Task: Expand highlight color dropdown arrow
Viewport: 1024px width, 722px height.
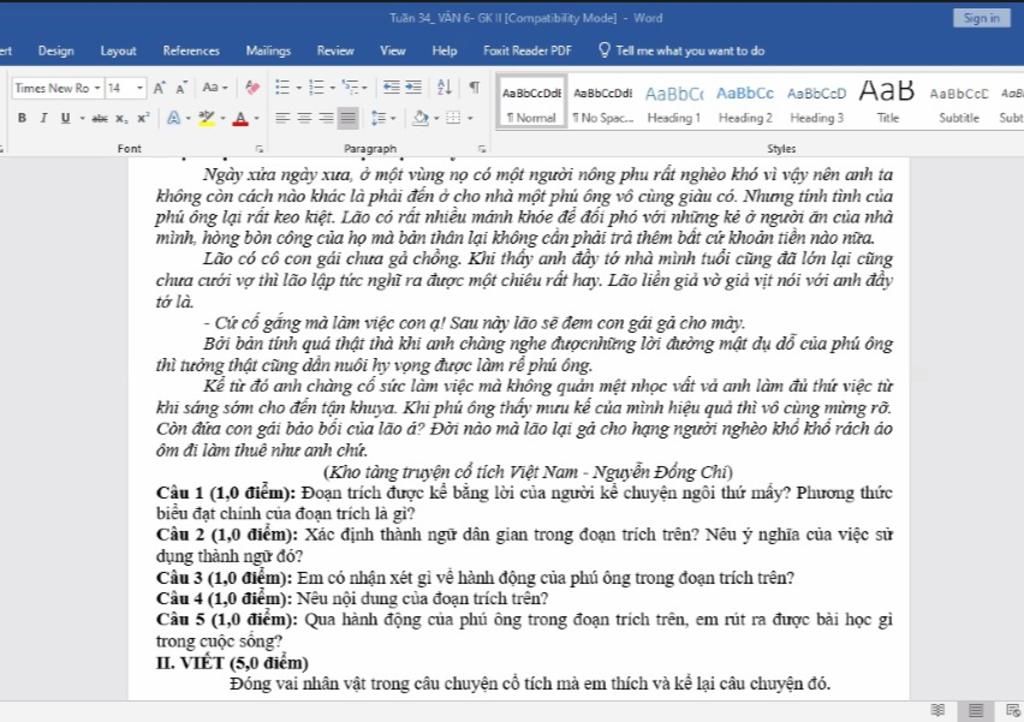Action: tap(223, 118)
